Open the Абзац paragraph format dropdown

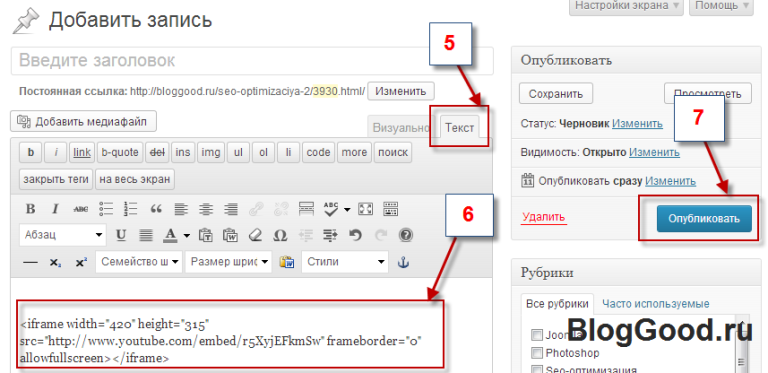click(63, 235)
